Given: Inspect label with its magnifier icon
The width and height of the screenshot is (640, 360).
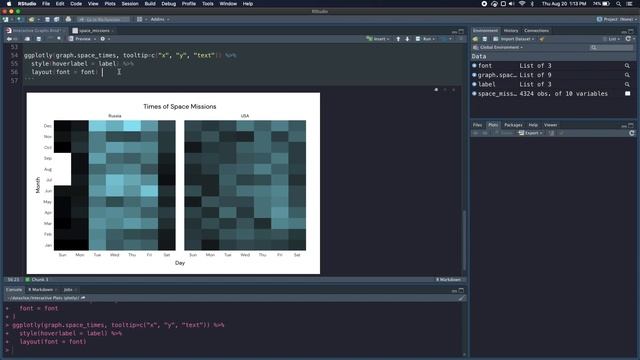Looking at the screenshot, I should click(627, 84).
